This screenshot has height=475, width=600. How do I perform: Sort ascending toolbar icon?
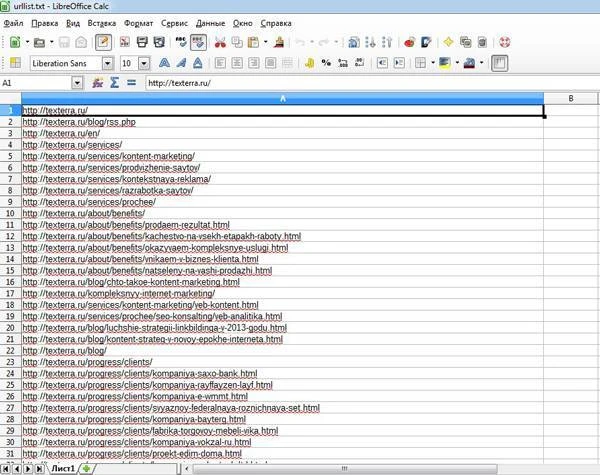point(370,42)
